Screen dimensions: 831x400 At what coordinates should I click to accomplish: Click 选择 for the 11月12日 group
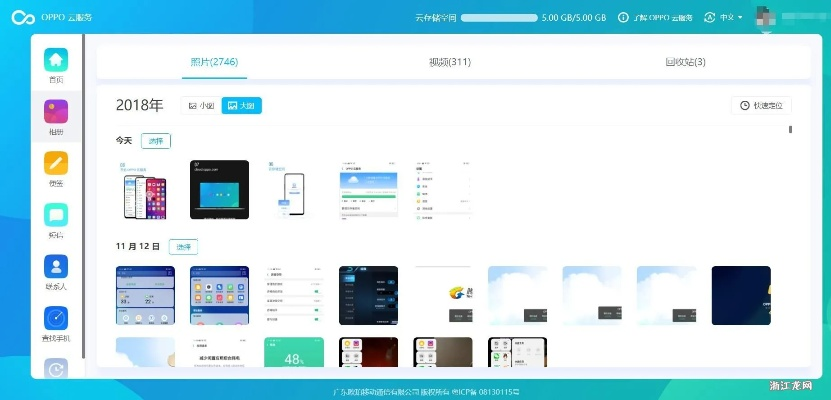coord(183,246)
